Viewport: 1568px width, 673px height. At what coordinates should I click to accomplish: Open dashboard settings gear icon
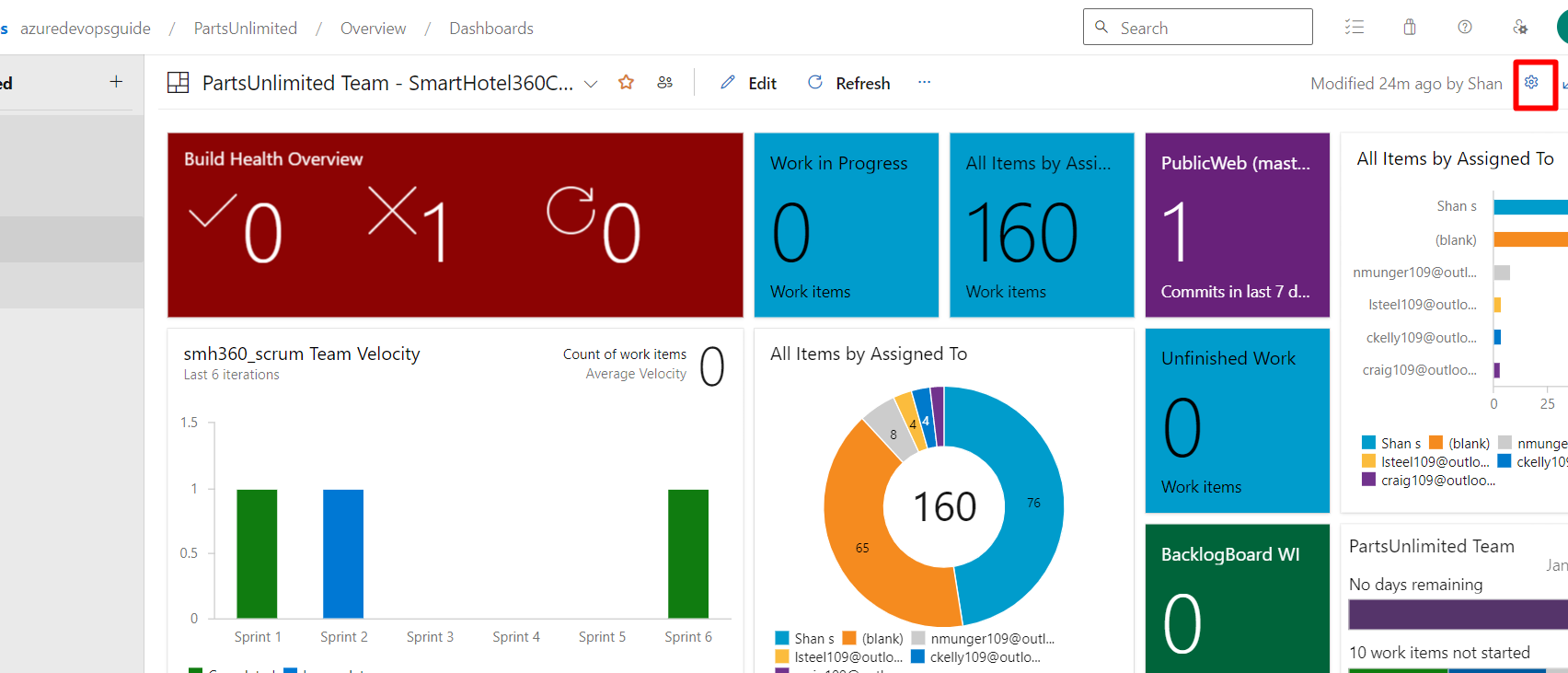pos(1531,83)
